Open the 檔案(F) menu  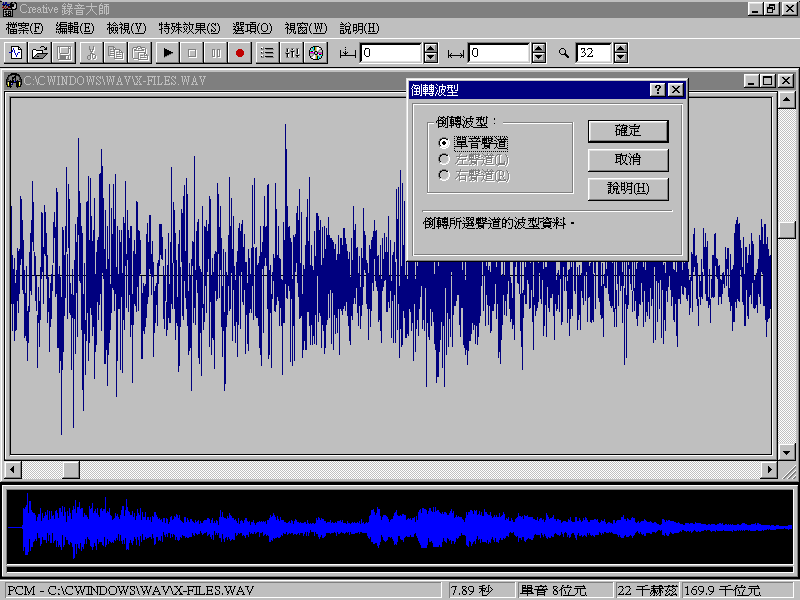pos(24,28)
